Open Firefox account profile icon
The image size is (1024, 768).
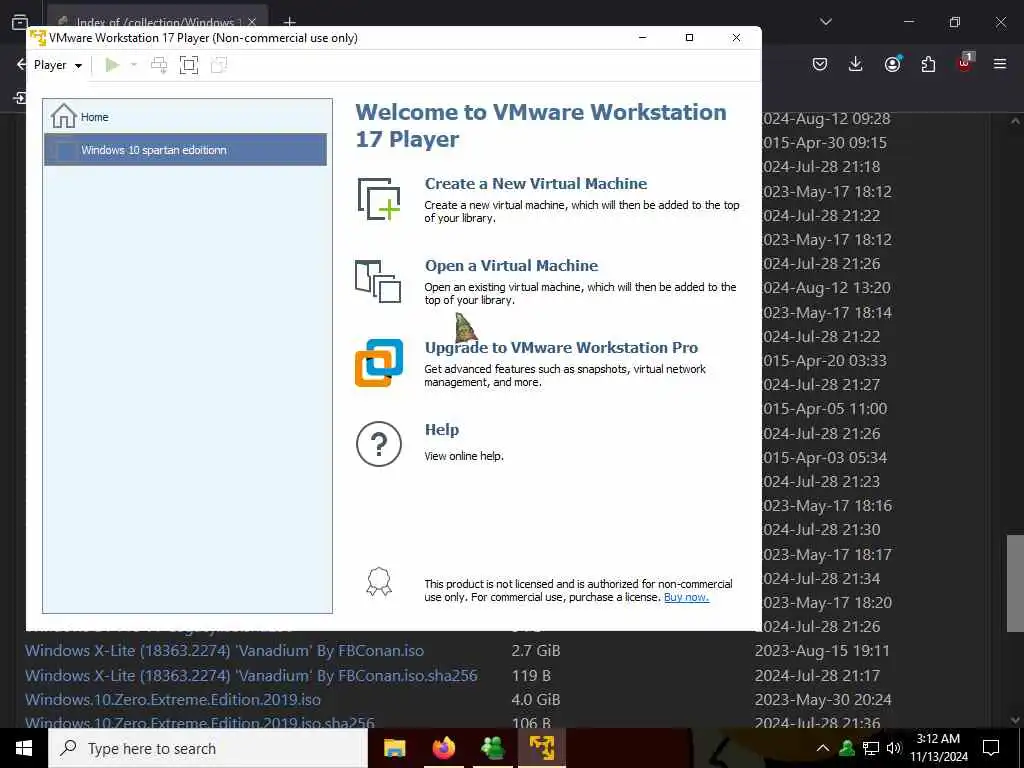893,63
